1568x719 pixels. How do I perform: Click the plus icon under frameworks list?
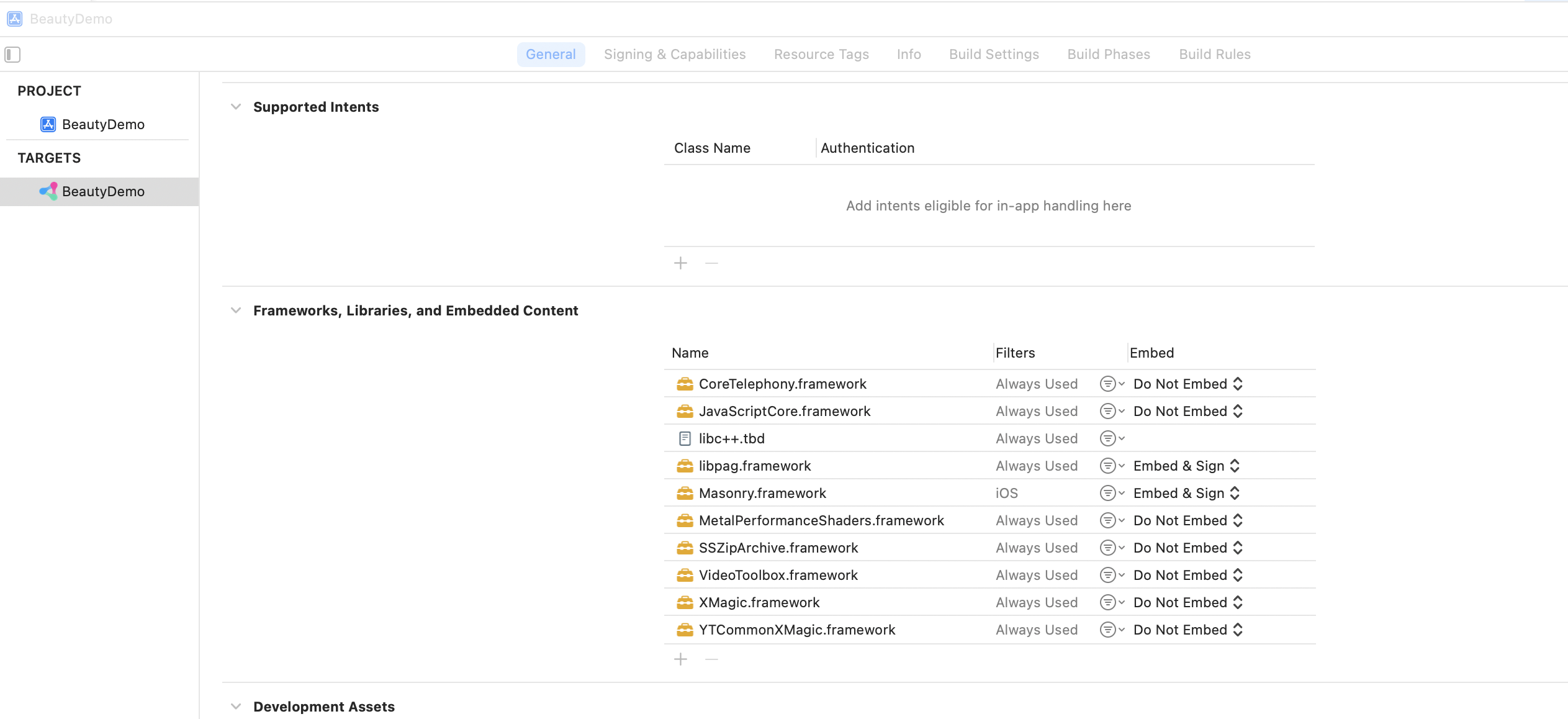(680, 659)
